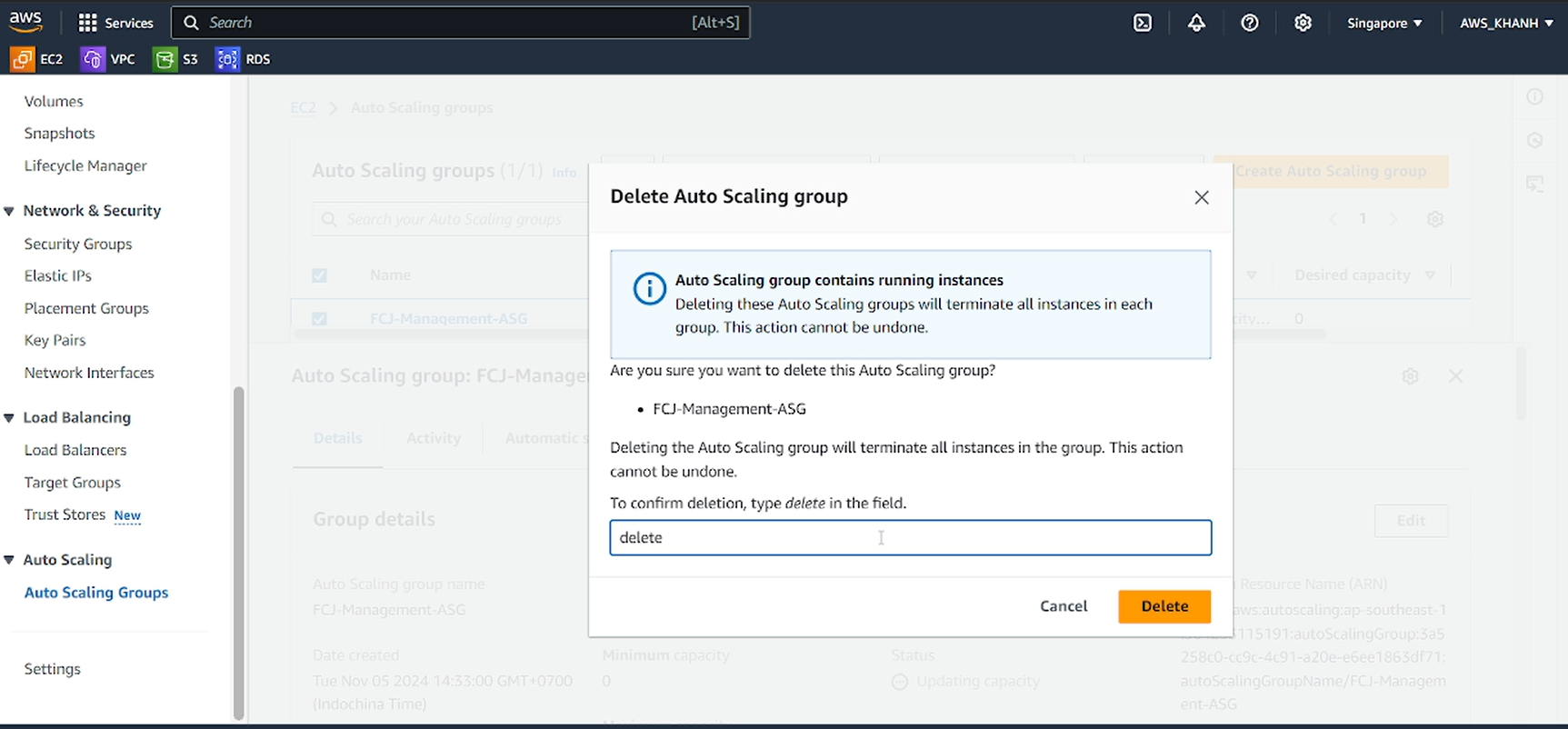
Task: Close the Auto Scaling group details panel
Action: 1455,376
